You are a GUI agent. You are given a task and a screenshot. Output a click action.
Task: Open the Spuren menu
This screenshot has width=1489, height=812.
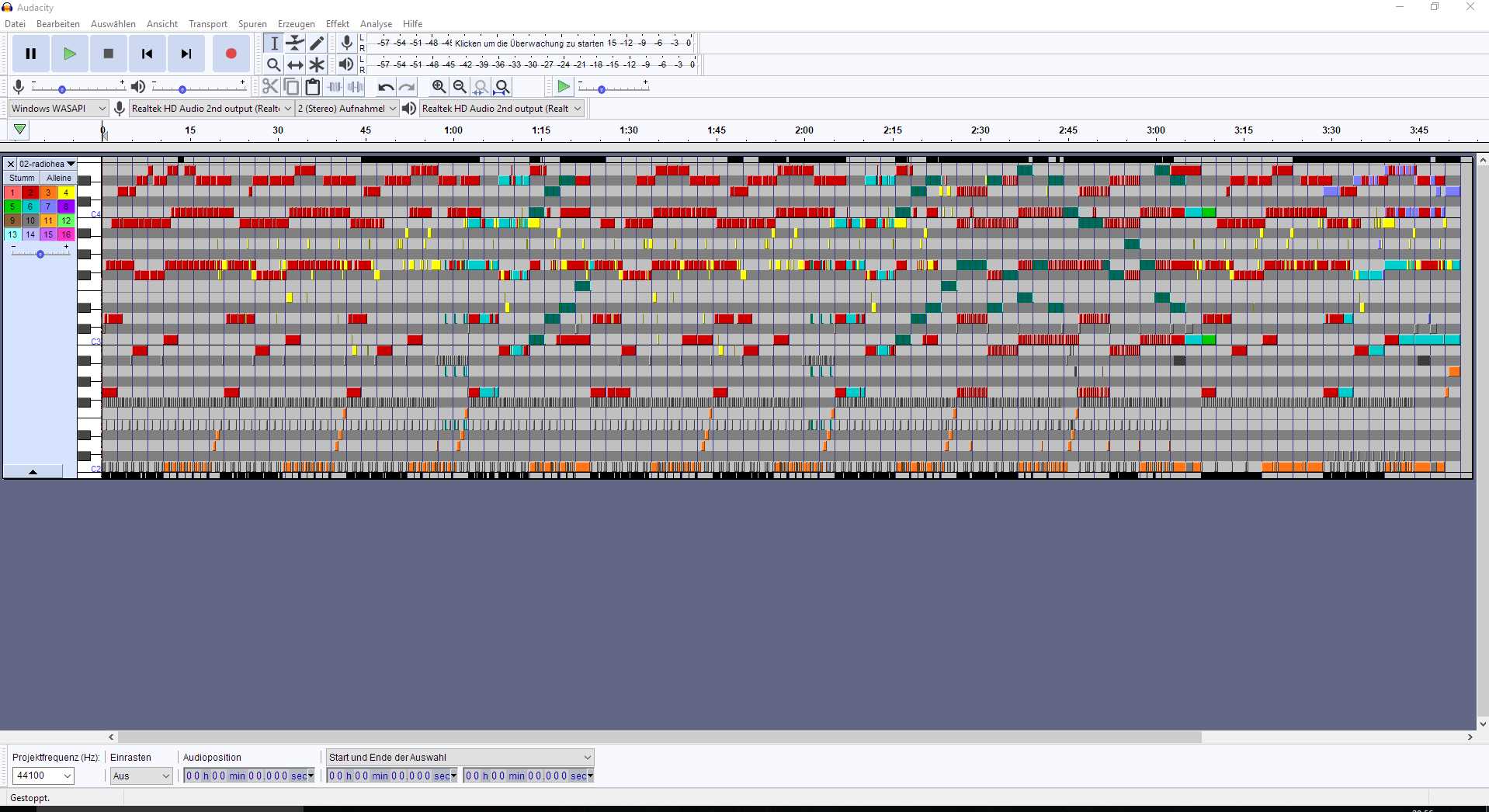point(252,24)
